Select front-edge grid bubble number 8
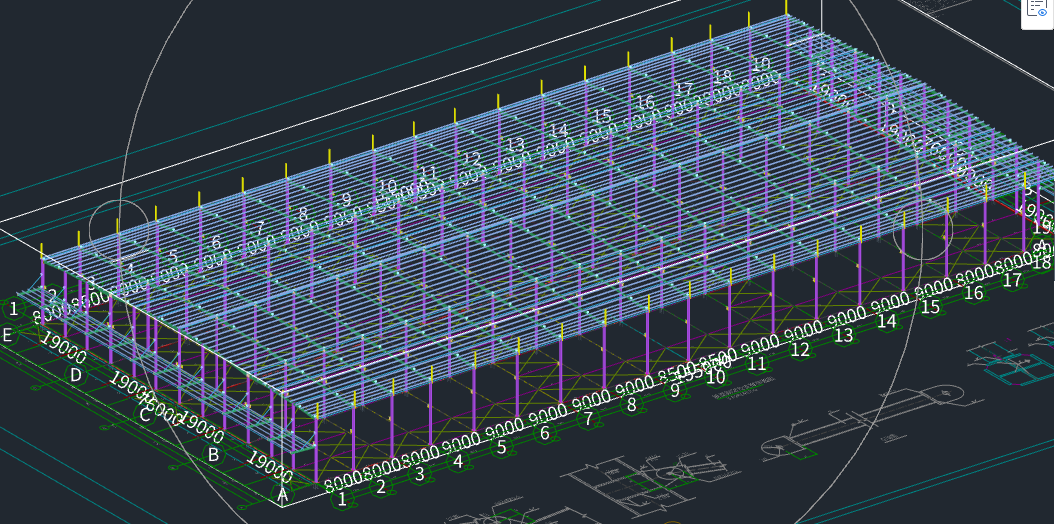 pyautogui.click(x=631, y=405)
